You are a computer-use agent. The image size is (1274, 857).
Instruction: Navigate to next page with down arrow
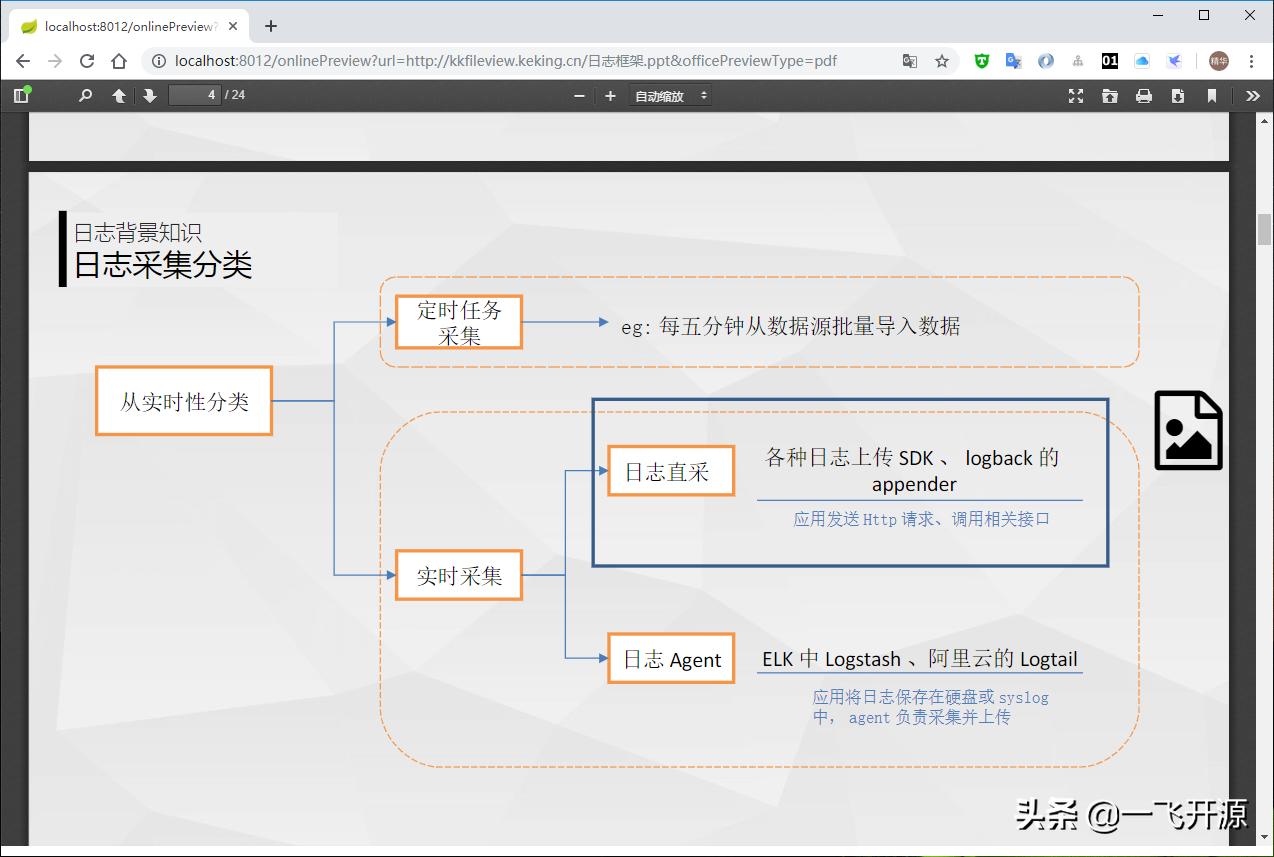[148, 96]
